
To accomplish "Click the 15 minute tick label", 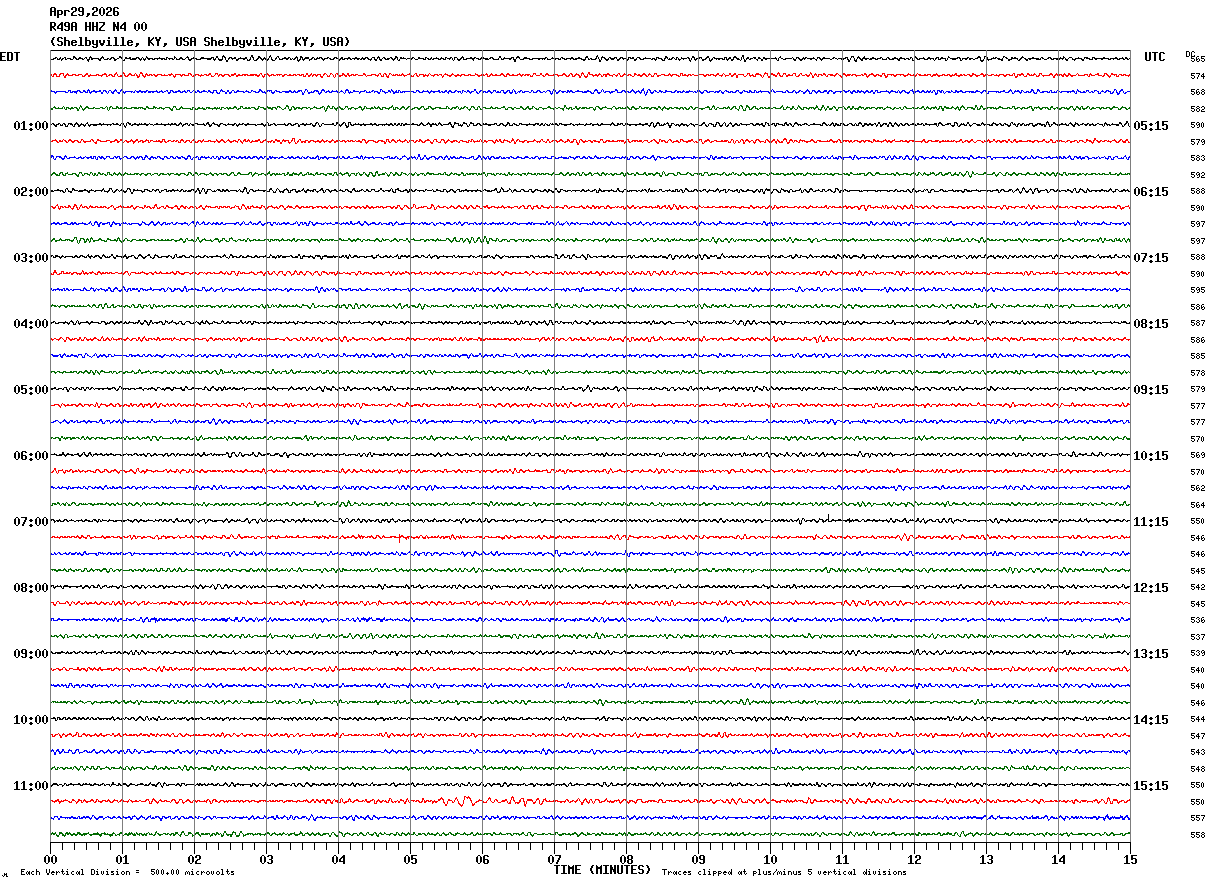I will pos(1130,859).
